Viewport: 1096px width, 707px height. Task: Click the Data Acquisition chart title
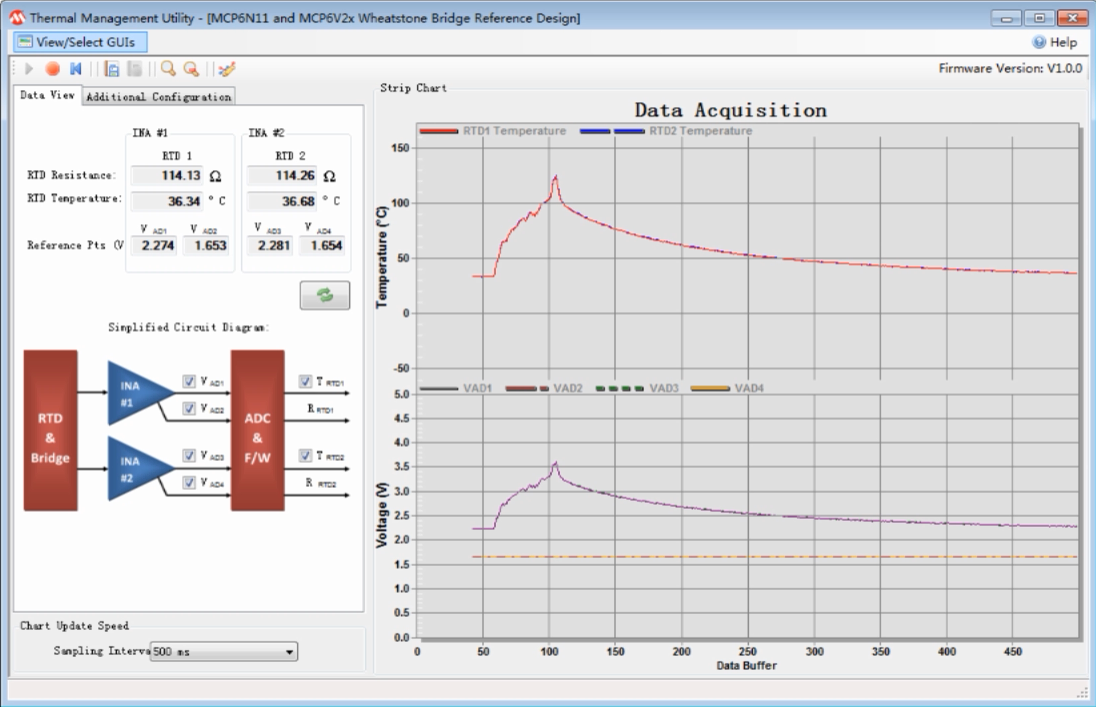pos(730,110)
